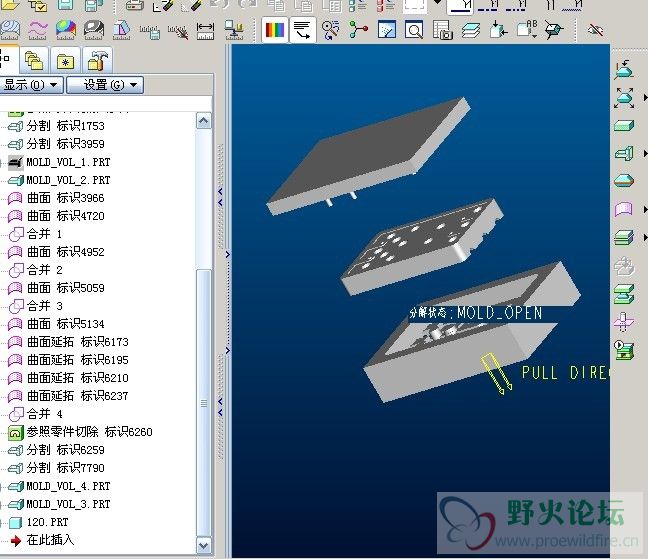Click the mold opening green blocks icon
Image resolution: width=648 pixels, height=559 pixels.
[624, 294]
